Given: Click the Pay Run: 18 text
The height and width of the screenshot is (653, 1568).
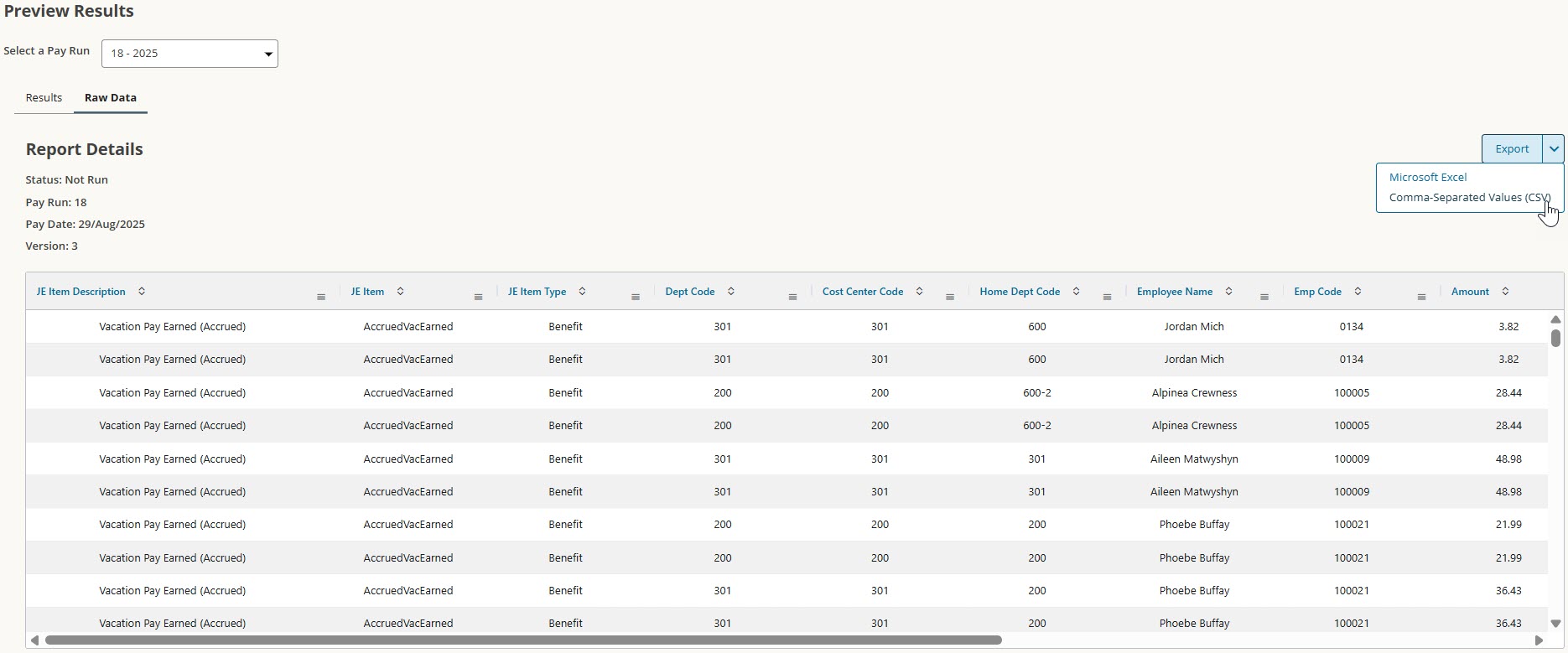Looking at the screenshot, I should click(56, 202).
